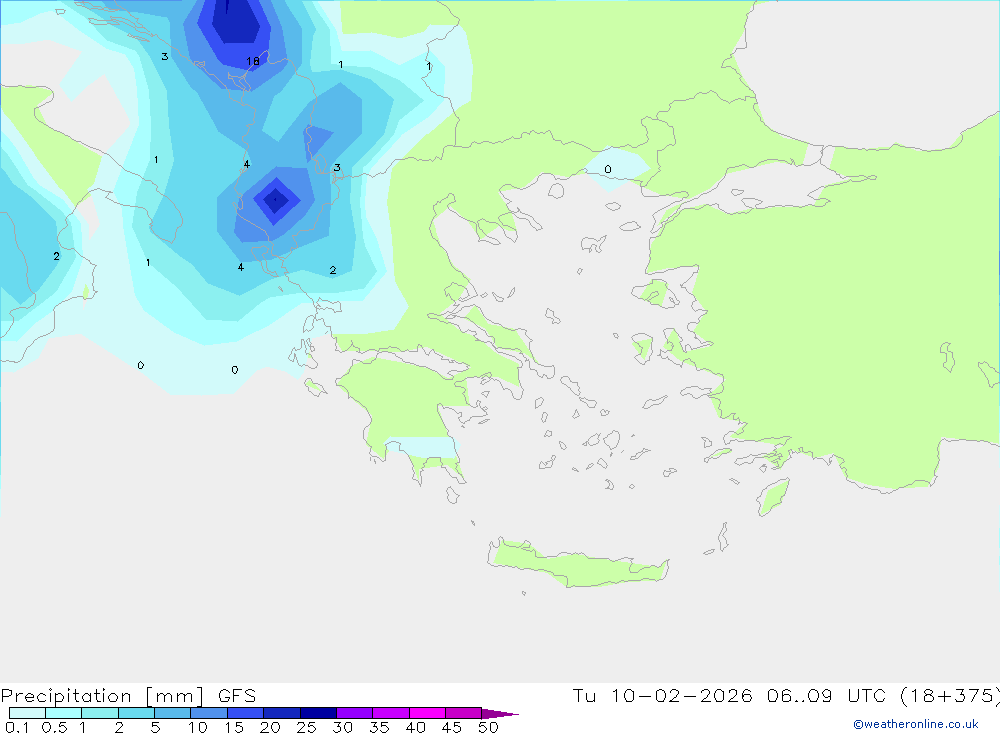Click the 0.5–1 mm legend color swatch

point(63,713)
